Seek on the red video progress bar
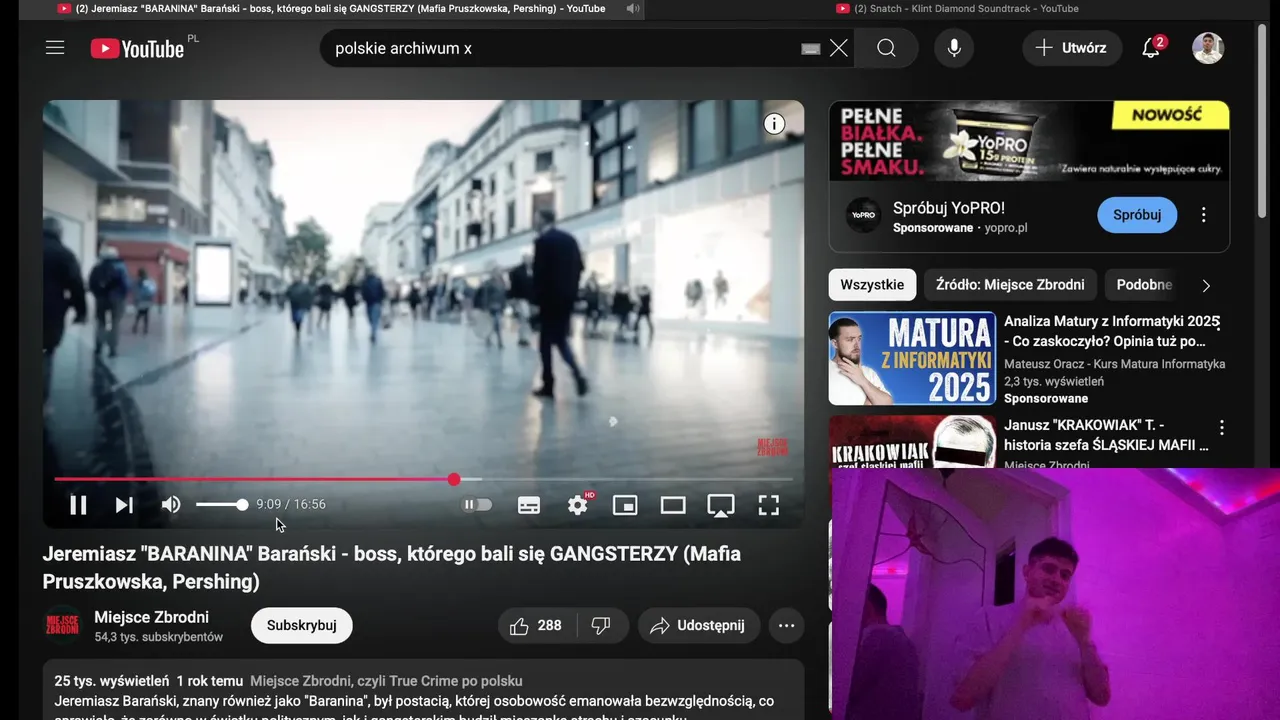This screenshot has height=720, width=1280. click(423, 480)
